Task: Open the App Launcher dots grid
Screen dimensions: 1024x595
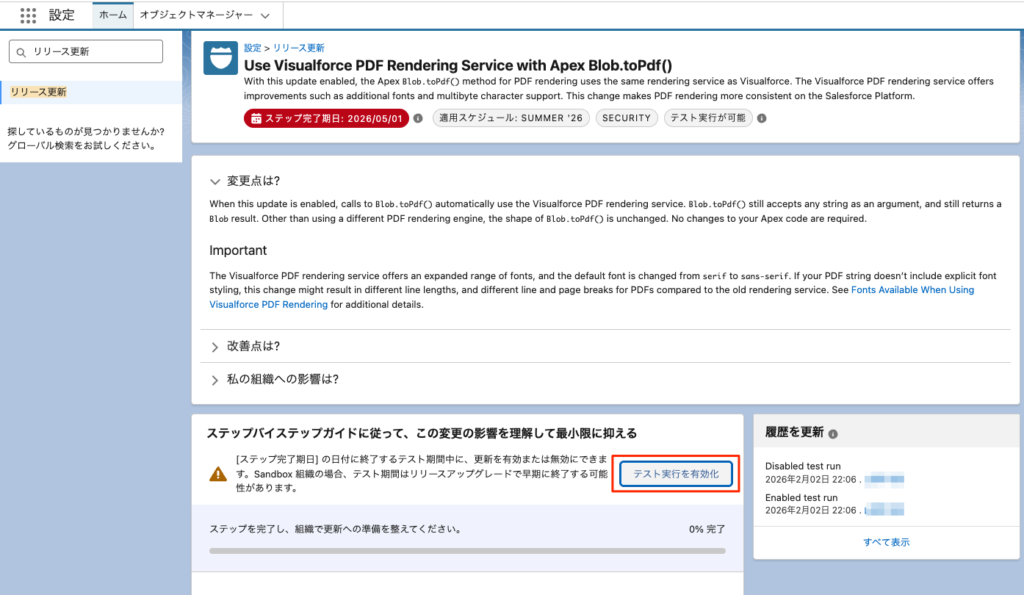Action: click(x=28, y=16)
